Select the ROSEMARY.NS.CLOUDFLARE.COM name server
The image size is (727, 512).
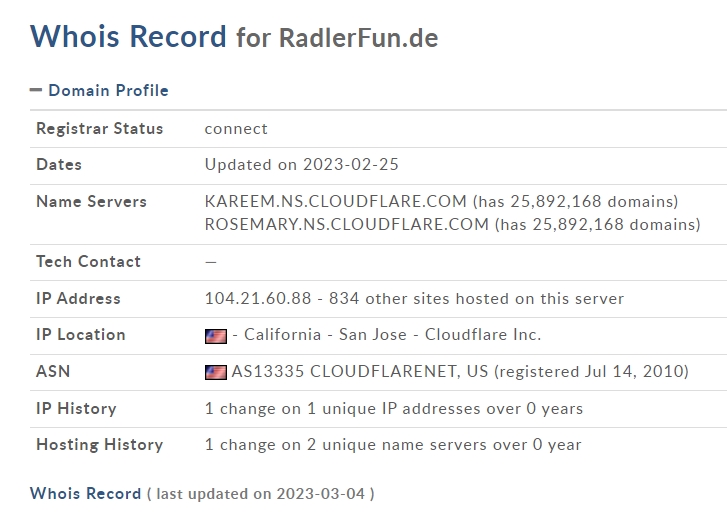346,224
